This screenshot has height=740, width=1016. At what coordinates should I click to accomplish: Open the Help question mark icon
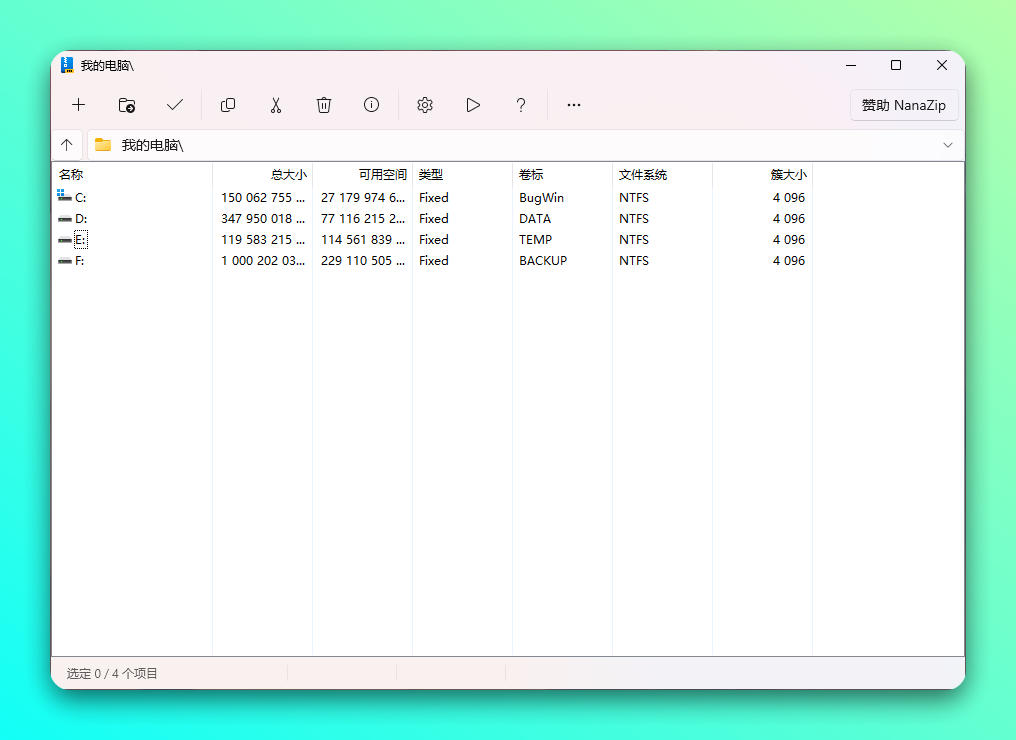(x=521, y=105)
